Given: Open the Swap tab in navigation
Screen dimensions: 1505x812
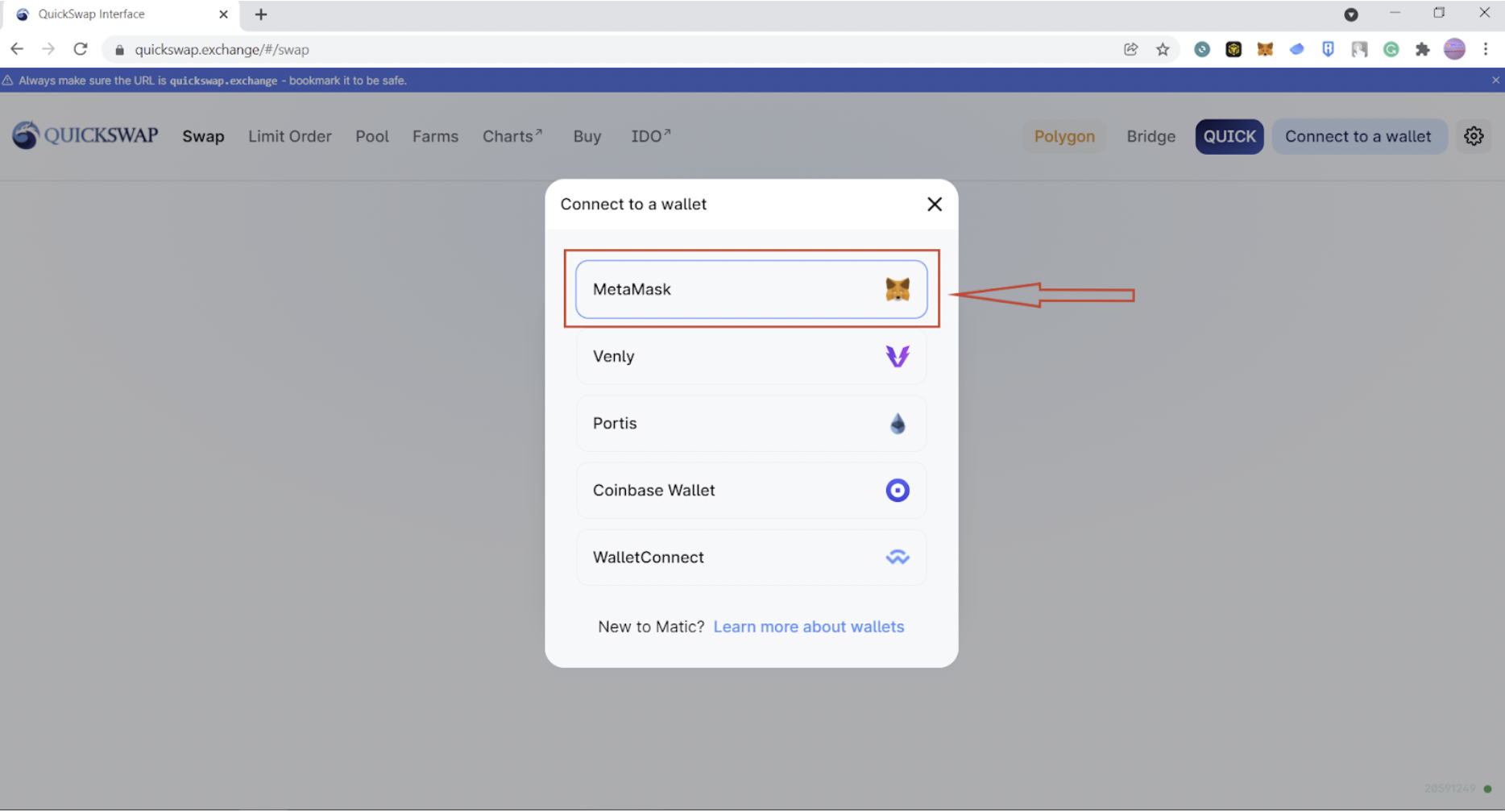Looking at the screenshot, I should pyautogui.click(x=203, y=136).
